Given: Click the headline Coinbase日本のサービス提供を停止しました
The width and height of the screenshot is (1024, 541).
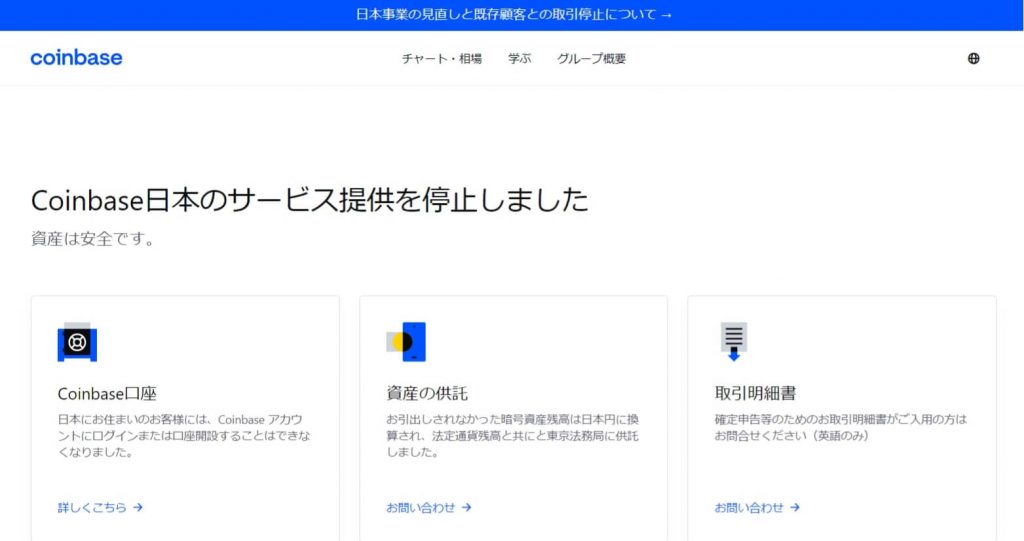Looking at the screenshot, I should point(310,200).
